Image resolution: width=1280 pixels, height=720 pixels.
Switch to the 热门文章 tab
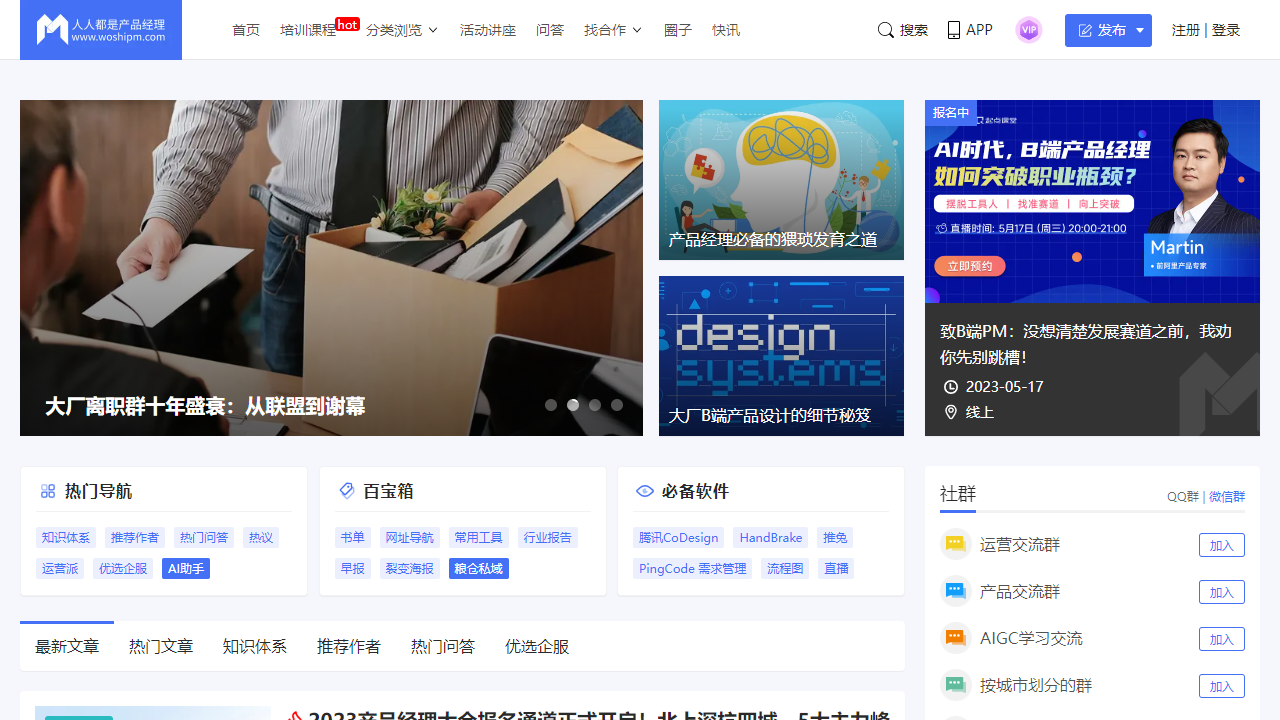click(x=161, y=647)
